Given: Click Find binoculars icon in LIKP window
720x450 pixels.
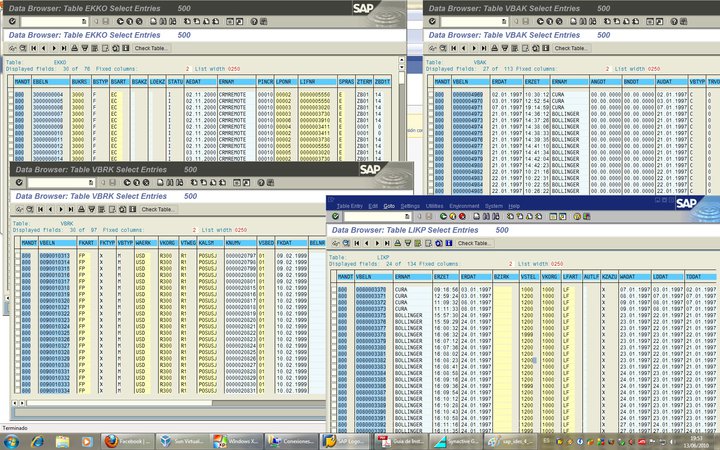Looking at the screenshot, I should coord(486,216).
